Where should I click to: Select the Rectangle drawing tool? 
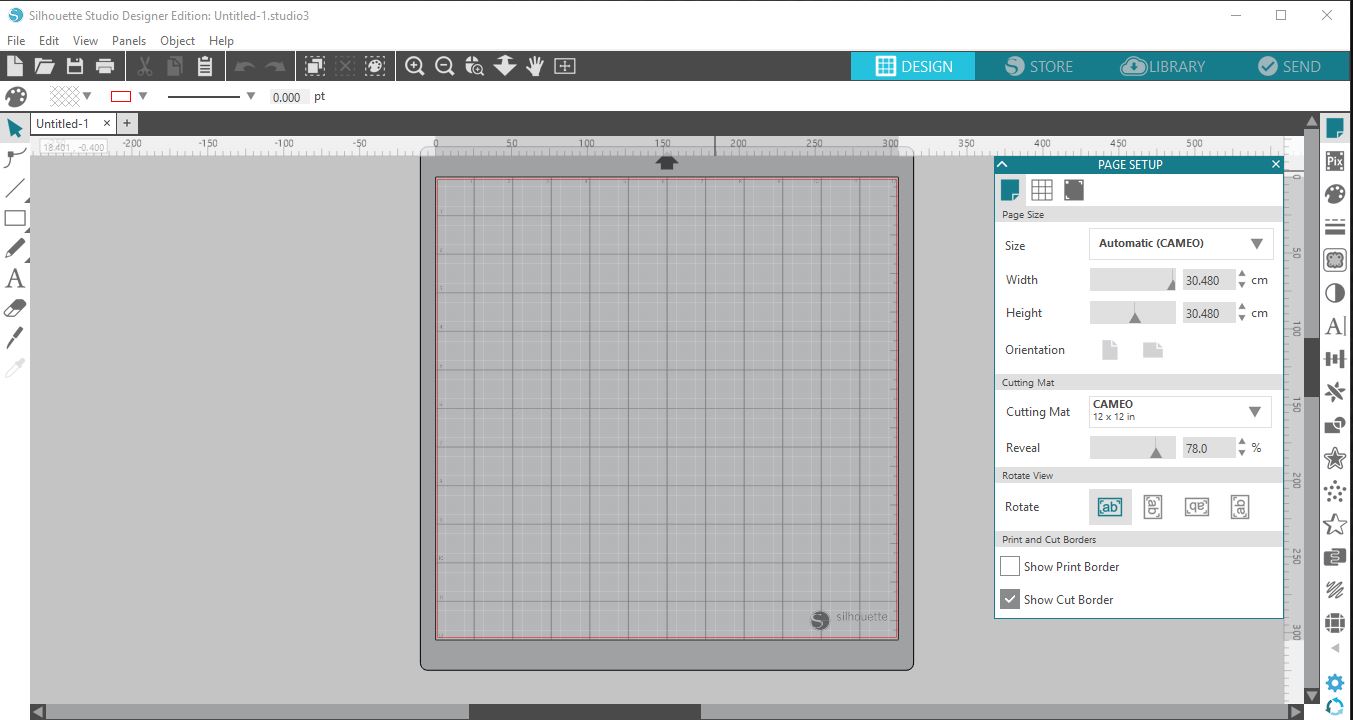(x=15, y=218)
